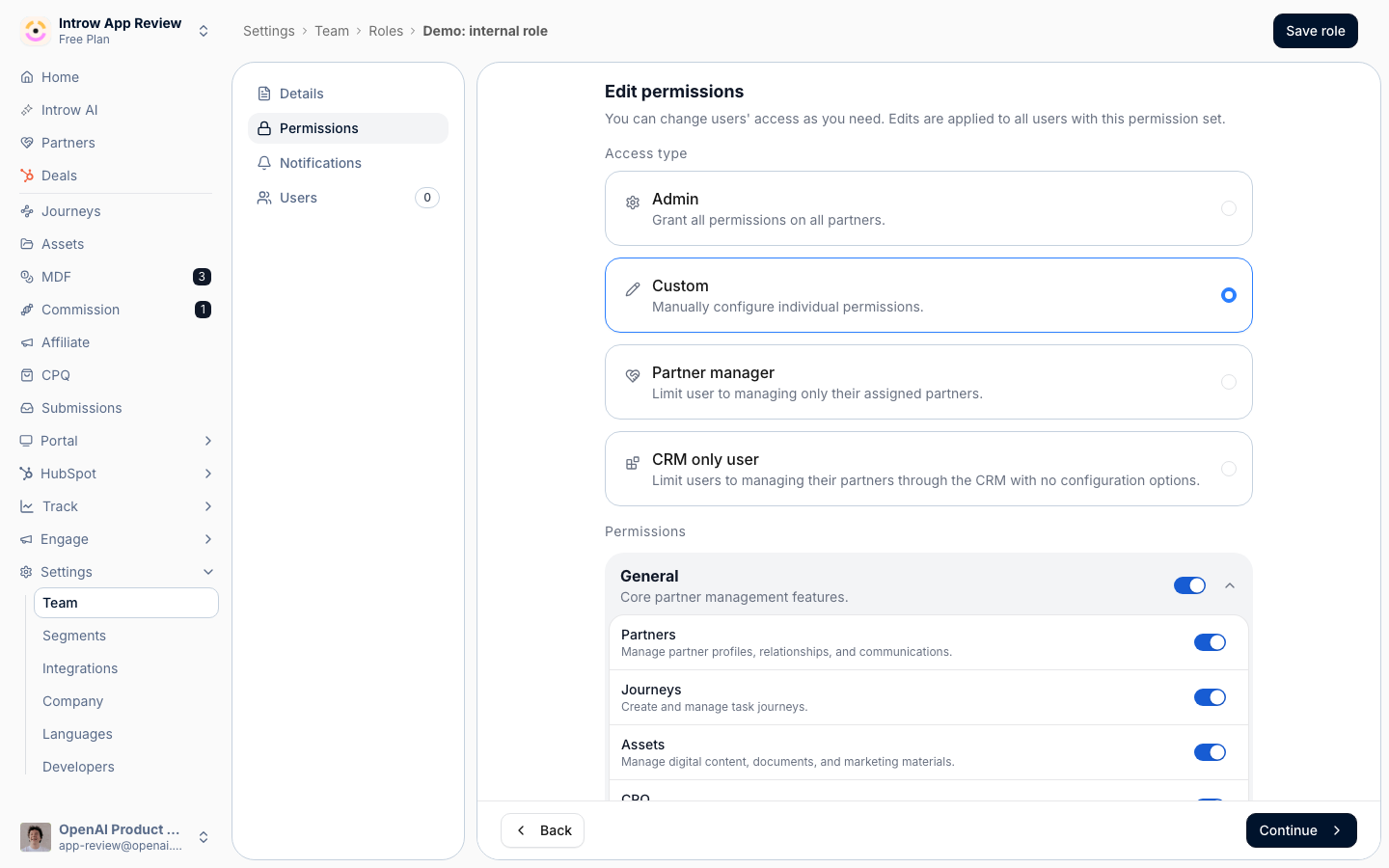This screenshot has width=1389, height=868.
Task: Open the Details tab
Action: 348,94
